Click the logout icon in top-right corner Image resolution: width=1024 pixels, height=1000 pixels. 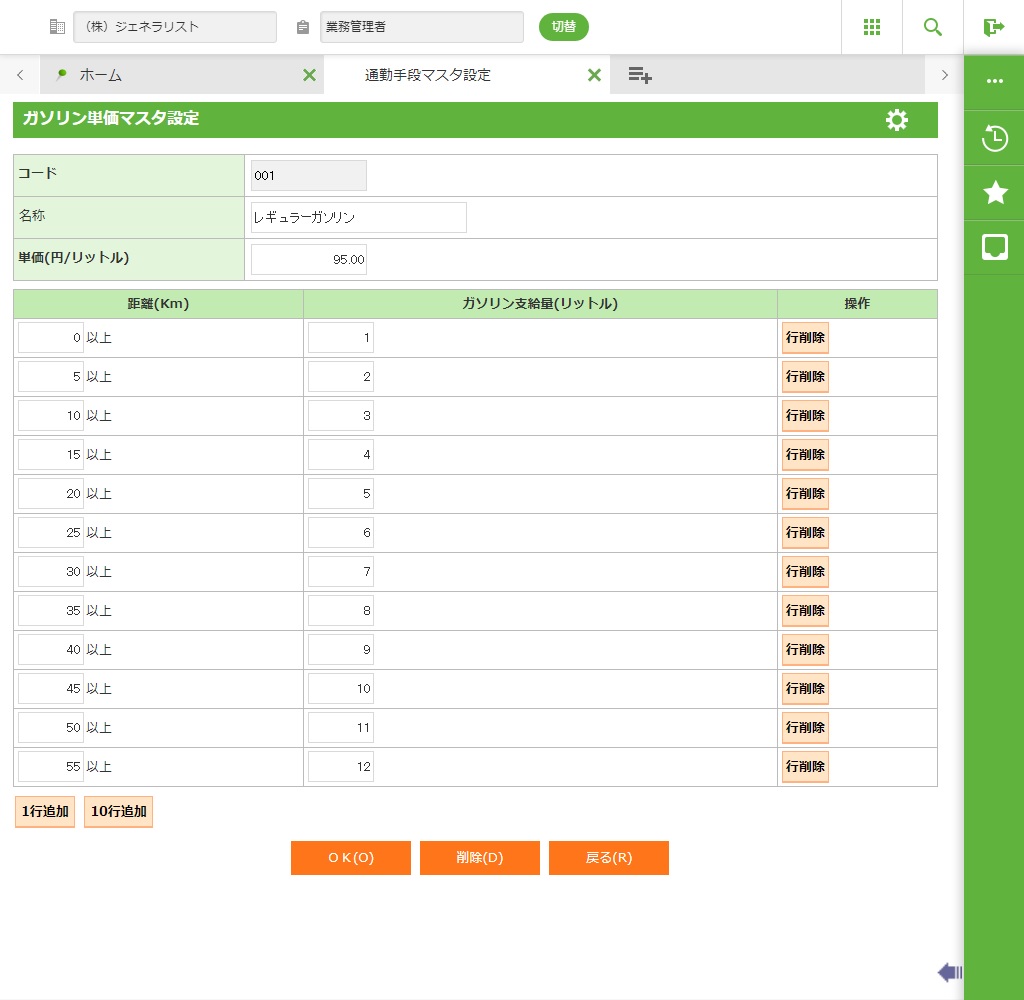click(993, 27)
